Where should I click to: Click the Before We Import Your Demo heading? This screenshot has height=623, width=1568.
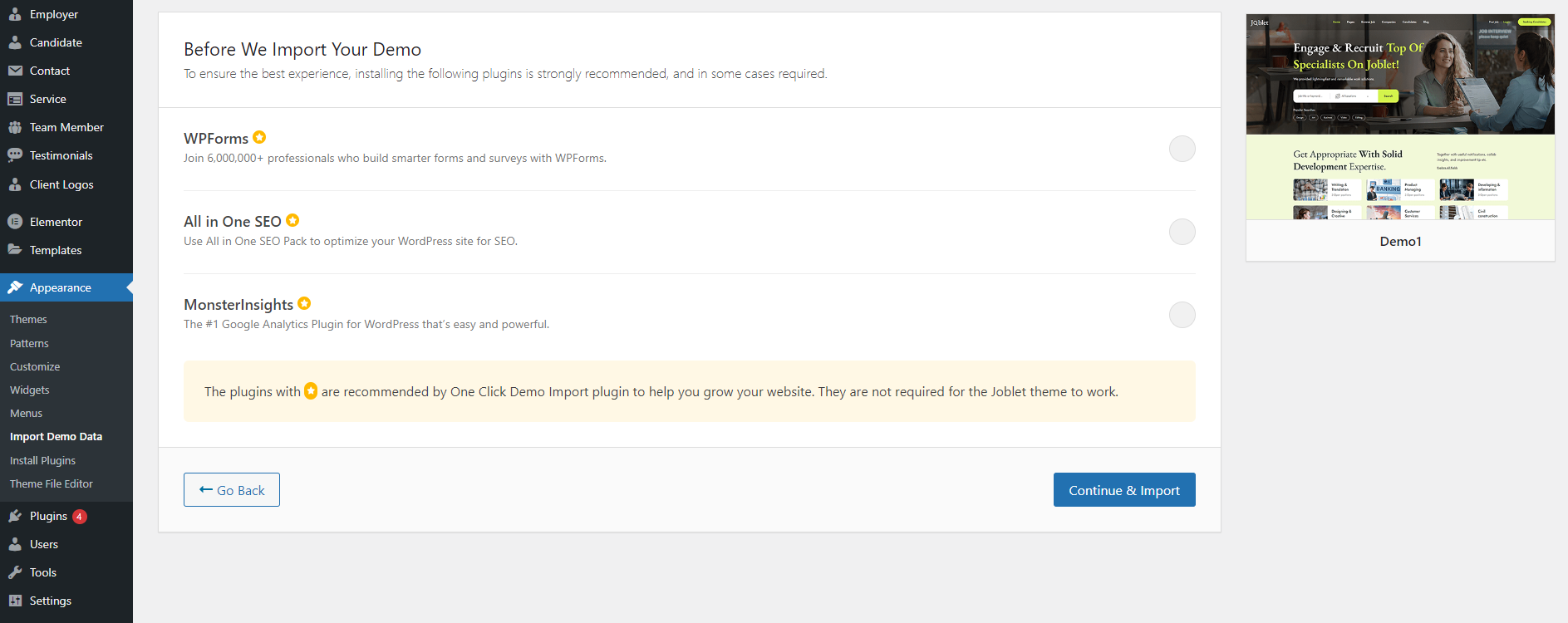click(x=302, y=49)
